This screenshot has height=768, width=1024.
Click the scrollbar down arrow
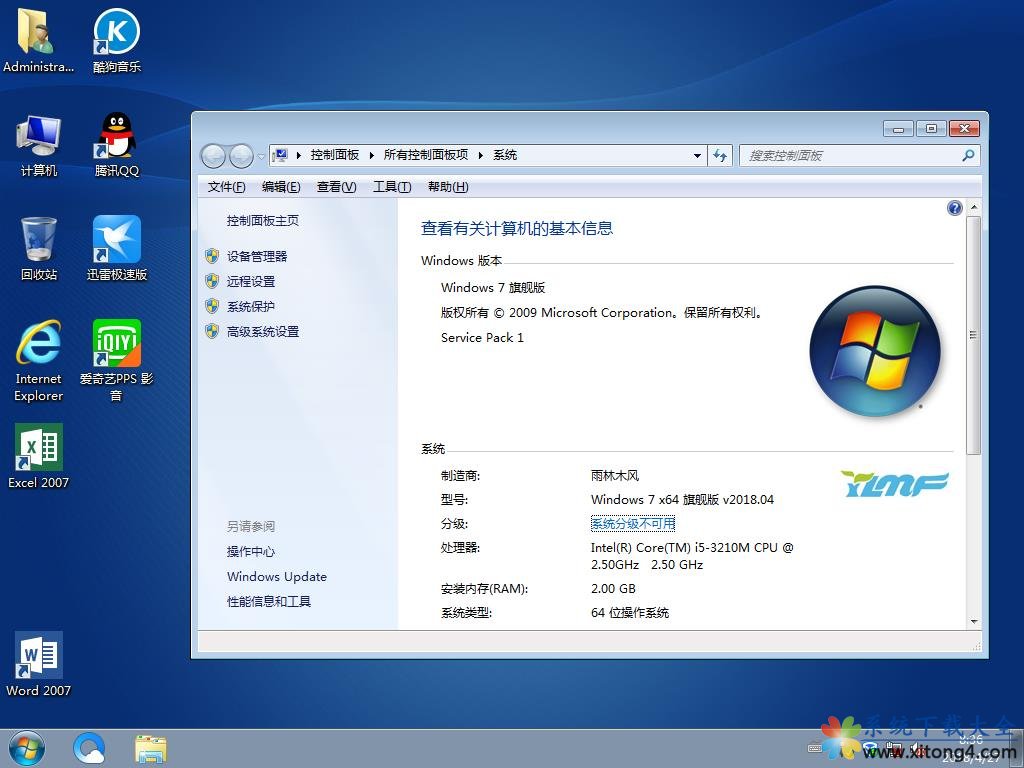974,621
